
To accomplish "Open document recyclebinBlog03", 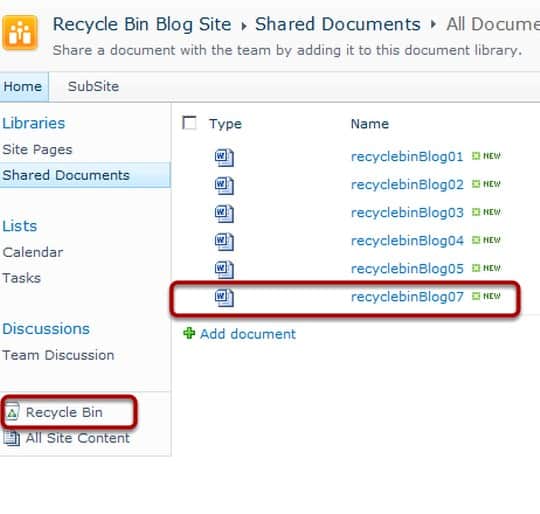I will [407, 213].
